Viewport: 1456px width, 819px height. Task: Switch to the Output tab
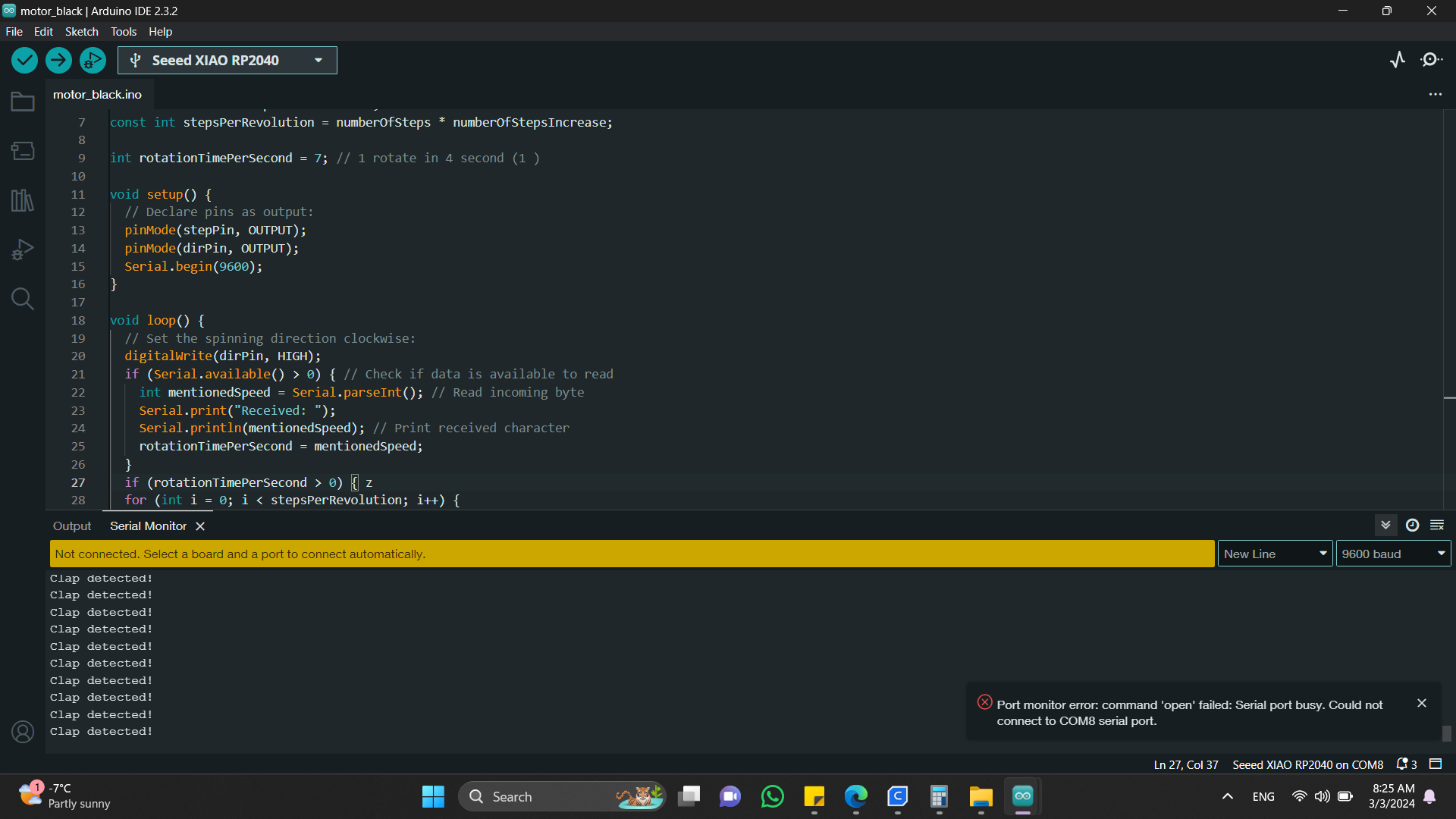point(72,526)
